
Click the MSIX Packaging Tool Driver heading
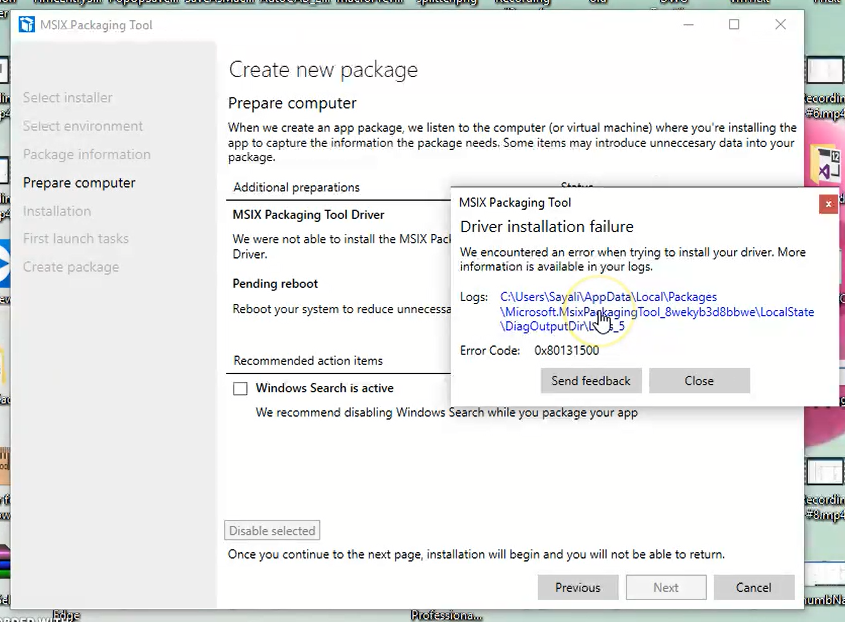[308, 215]
